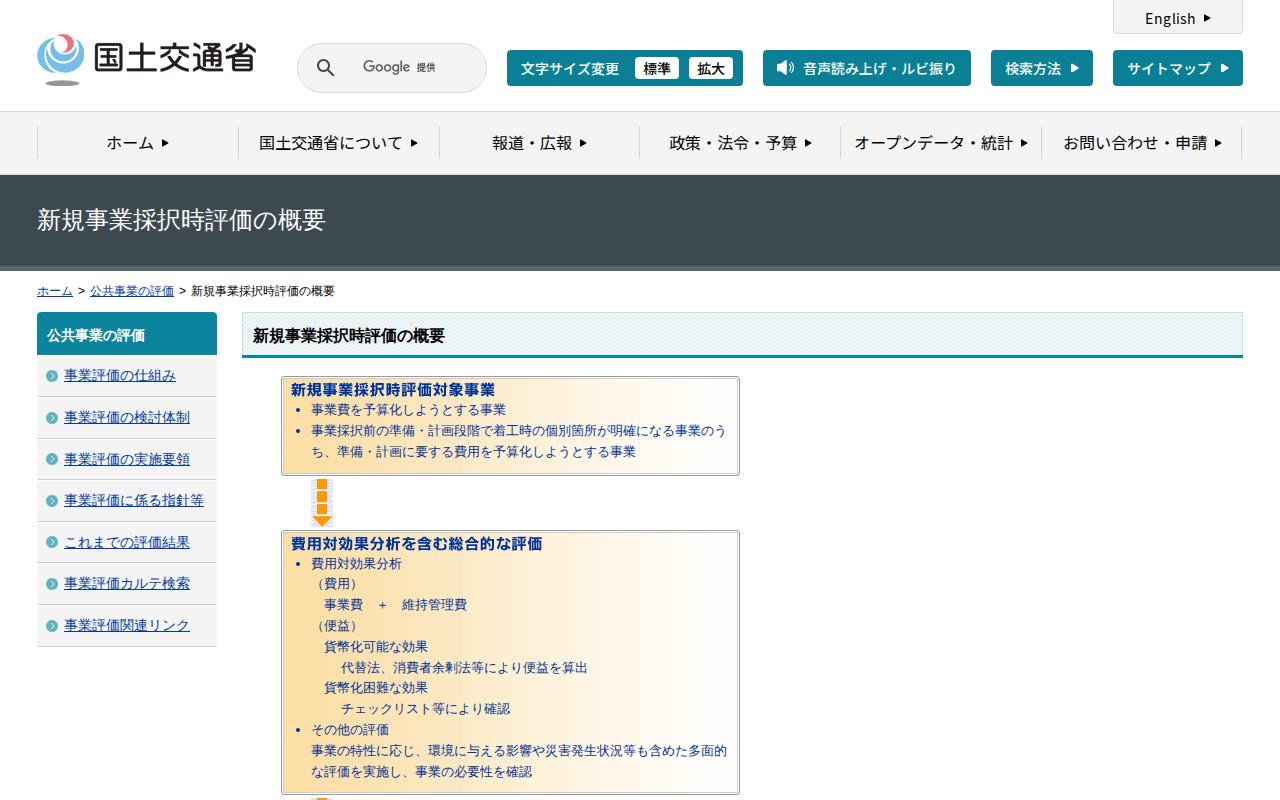Set text size to 拡大

(x=711, y=68)
